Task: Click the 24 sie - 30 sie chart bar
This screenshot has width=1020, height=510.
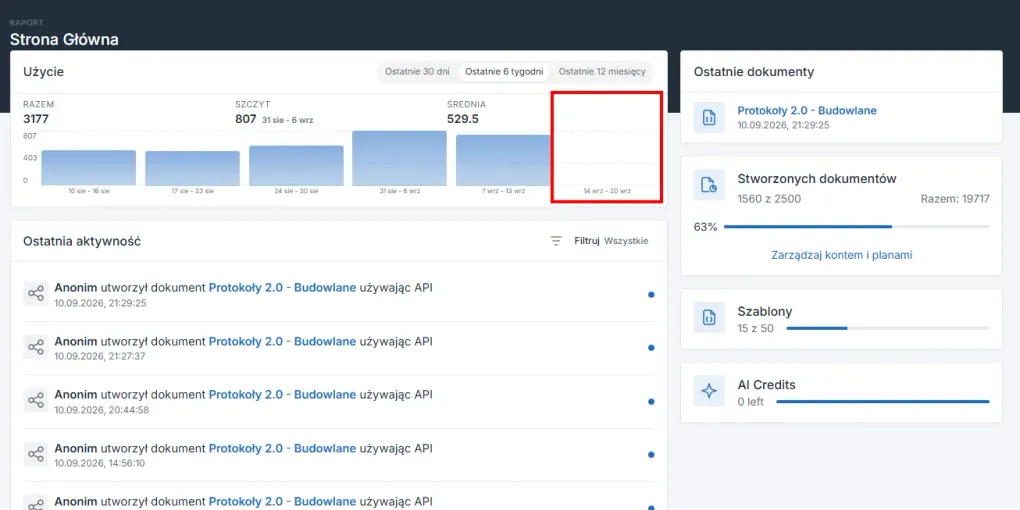Action: pos(296,165)
